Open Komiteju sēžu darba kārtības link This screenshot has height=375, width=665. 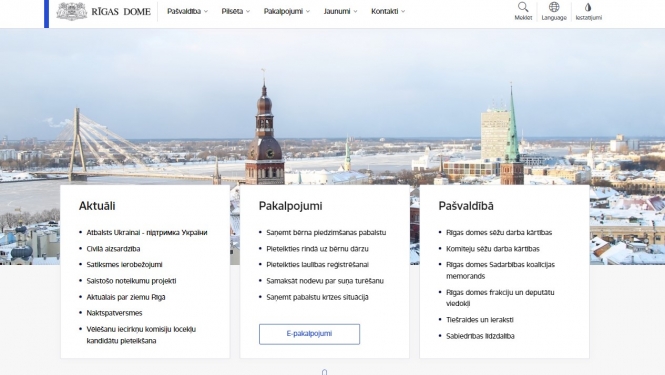pos(493,249)
